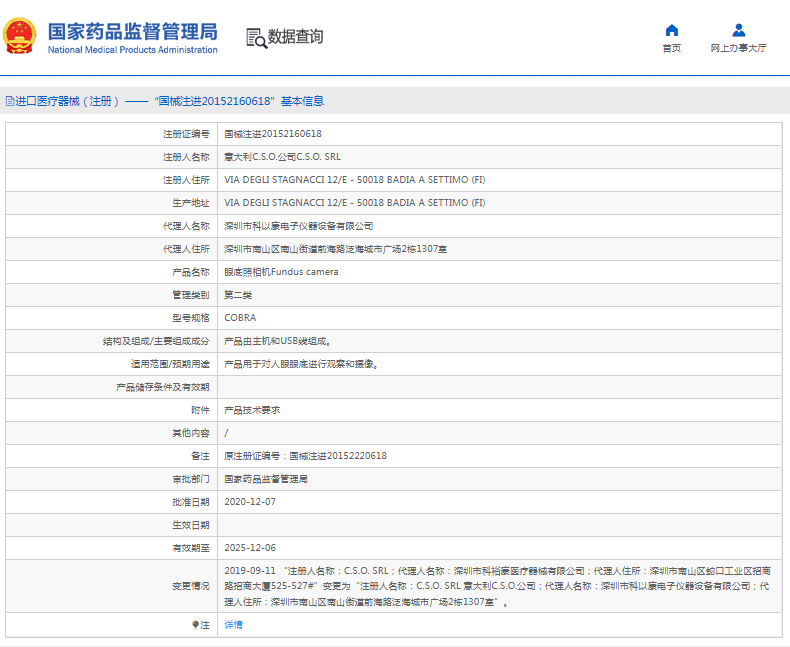Open the 详情 link

click(233, 624)
